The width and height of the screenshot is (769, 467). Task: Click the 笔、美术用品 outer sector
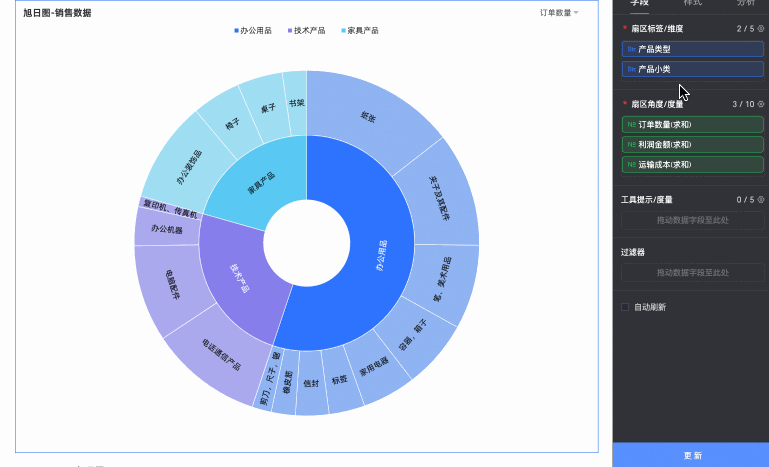(x=441, y=279)
